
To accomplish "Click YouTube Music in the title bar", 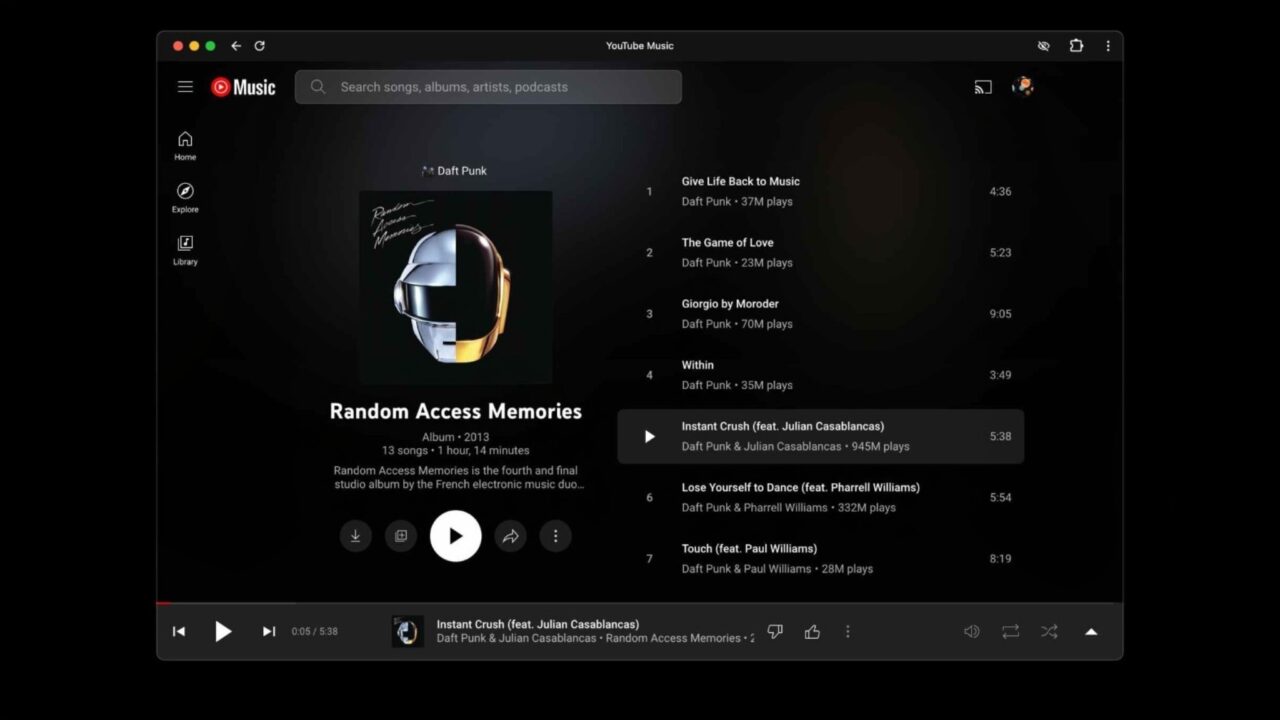I will pos(639,45).
